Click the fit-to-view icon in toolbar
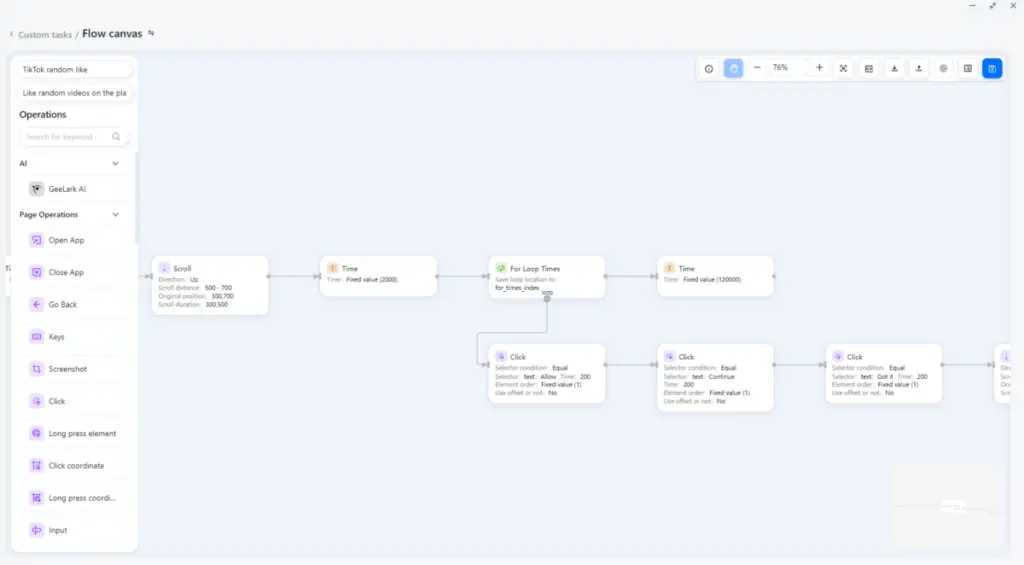Image resolution: width=1024 pixels, height=565 pixels. tap(844, 68)
